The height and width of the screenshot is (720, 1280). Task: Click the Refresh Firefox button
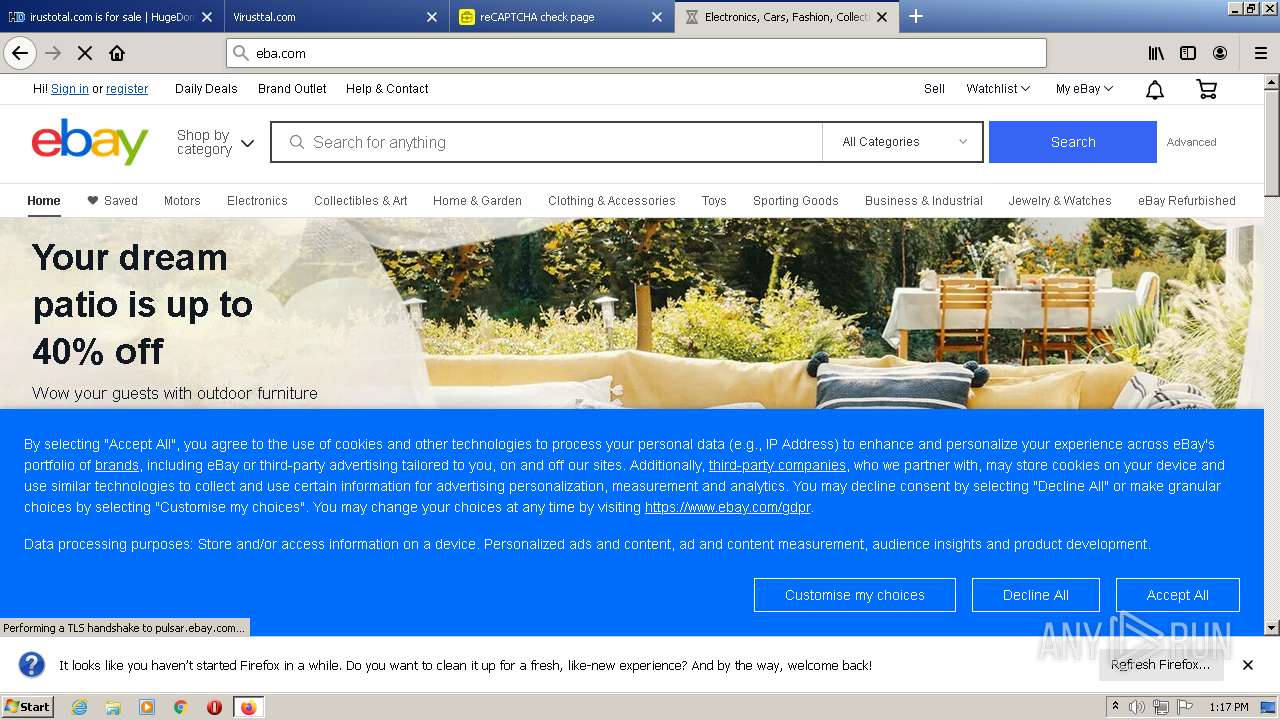pyautogui.click(x=1160, y=665)
